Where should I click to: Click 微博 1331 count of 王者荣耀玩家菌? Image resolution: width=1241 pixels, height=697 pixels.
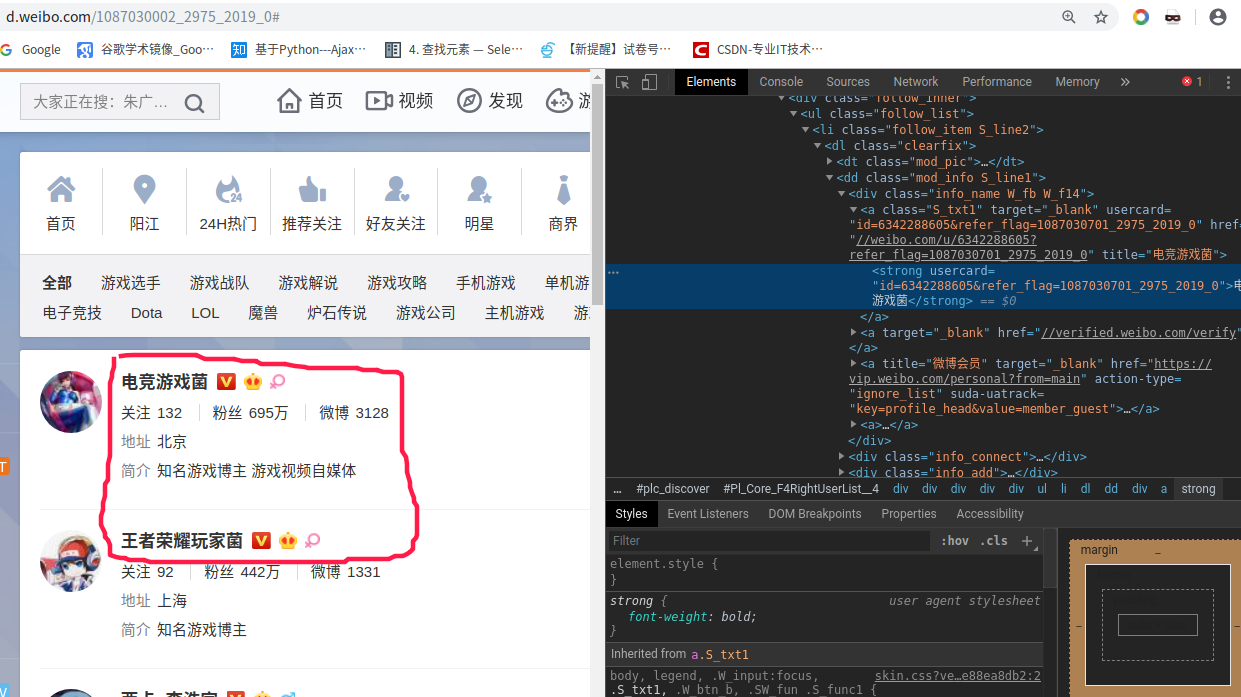(346, 572)
